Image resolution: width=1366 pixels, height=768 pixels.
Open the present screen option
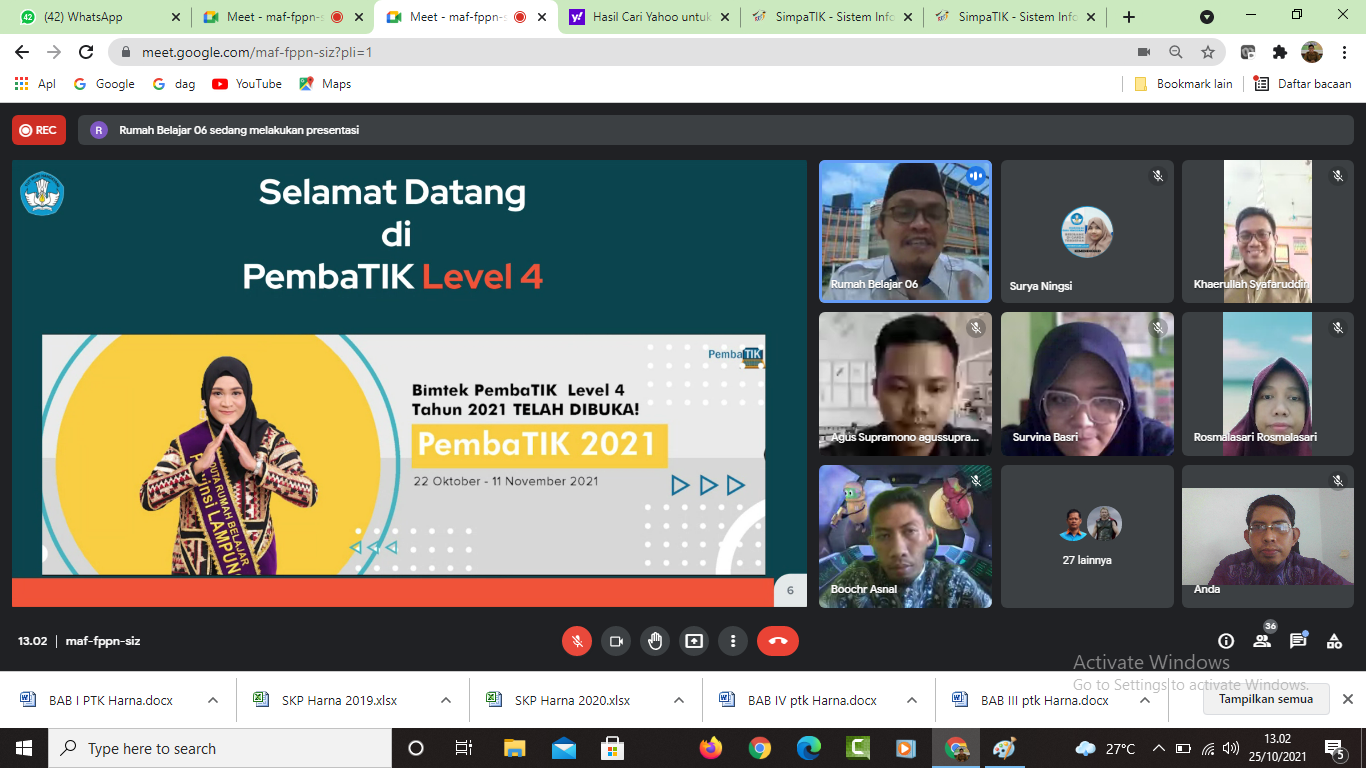[x=694, y=641]
